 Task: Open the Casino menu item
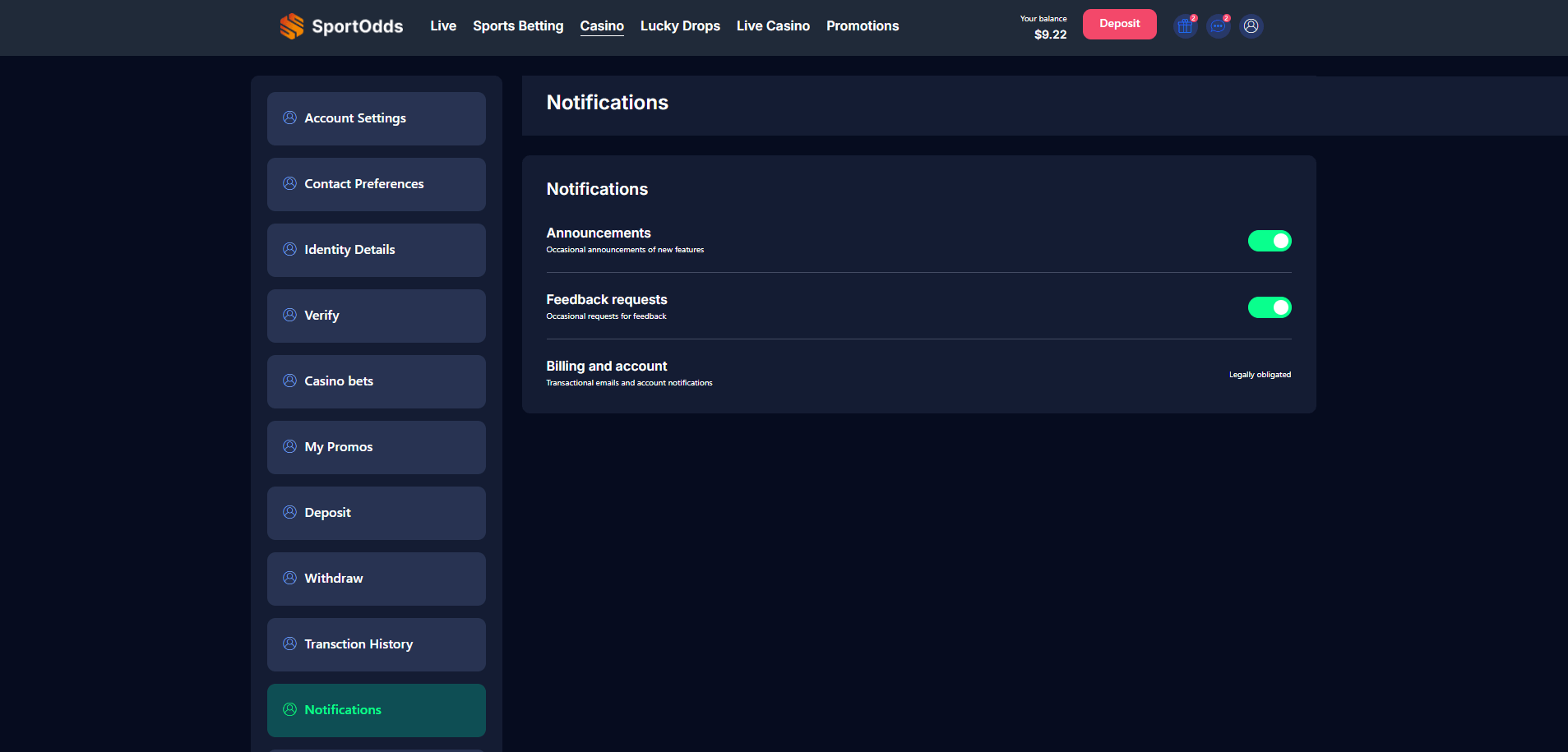[x=602, y=26]
